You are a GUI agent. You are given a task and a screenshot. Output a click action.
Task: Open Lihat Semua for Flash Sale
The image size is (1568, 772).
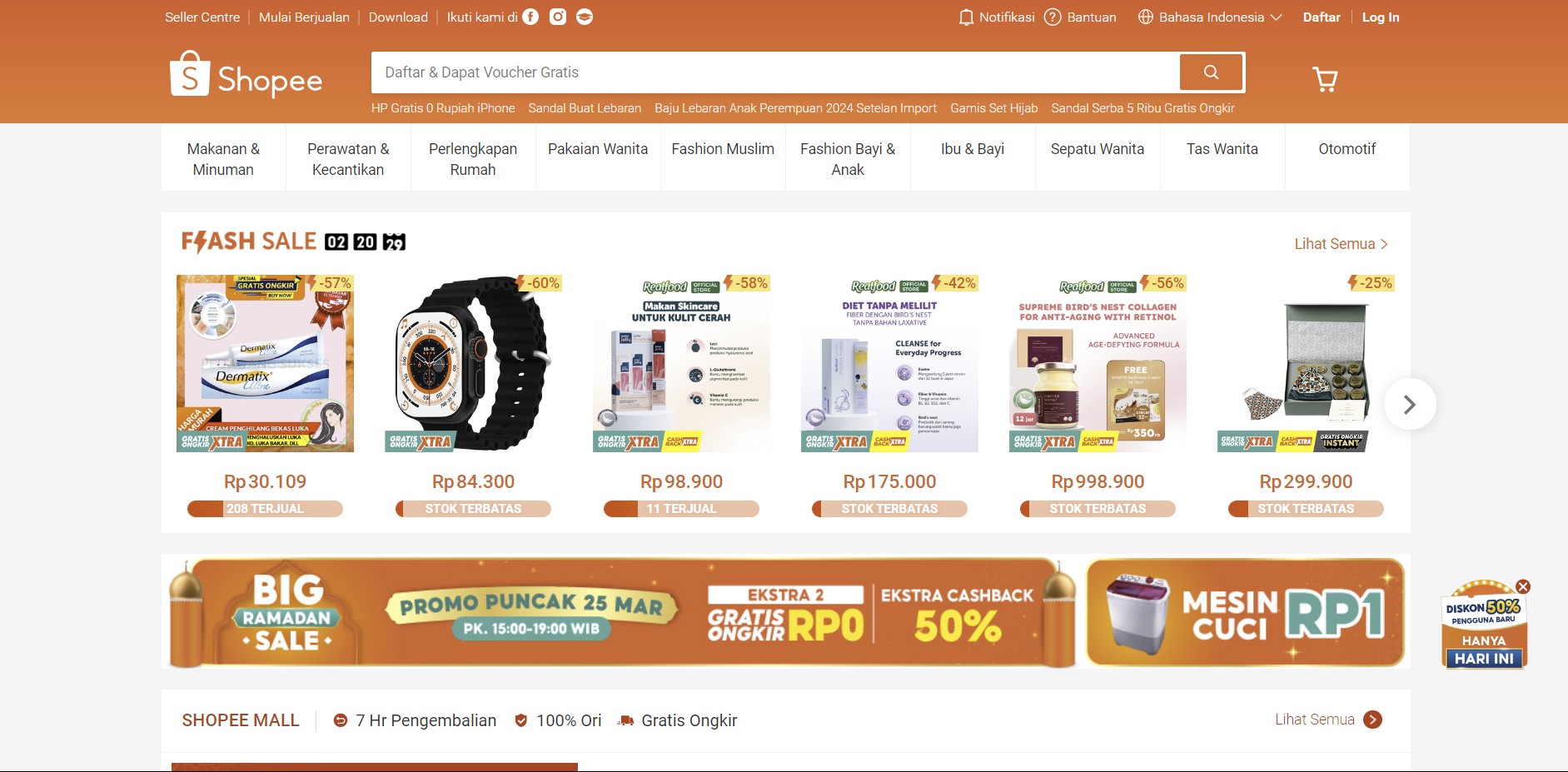[1341, 244]
